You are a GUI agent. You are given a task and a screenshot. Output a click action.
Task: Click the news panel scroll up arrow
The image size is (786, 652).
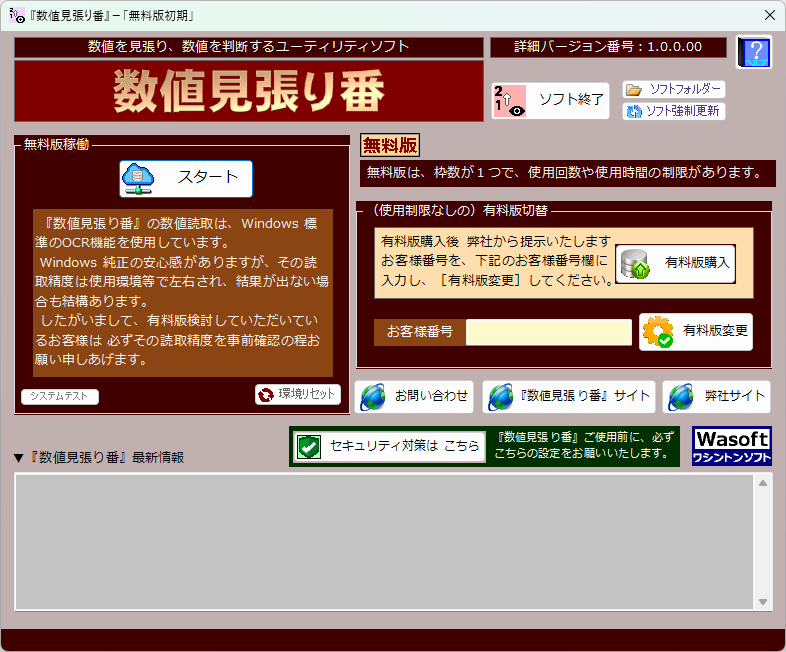763,483
